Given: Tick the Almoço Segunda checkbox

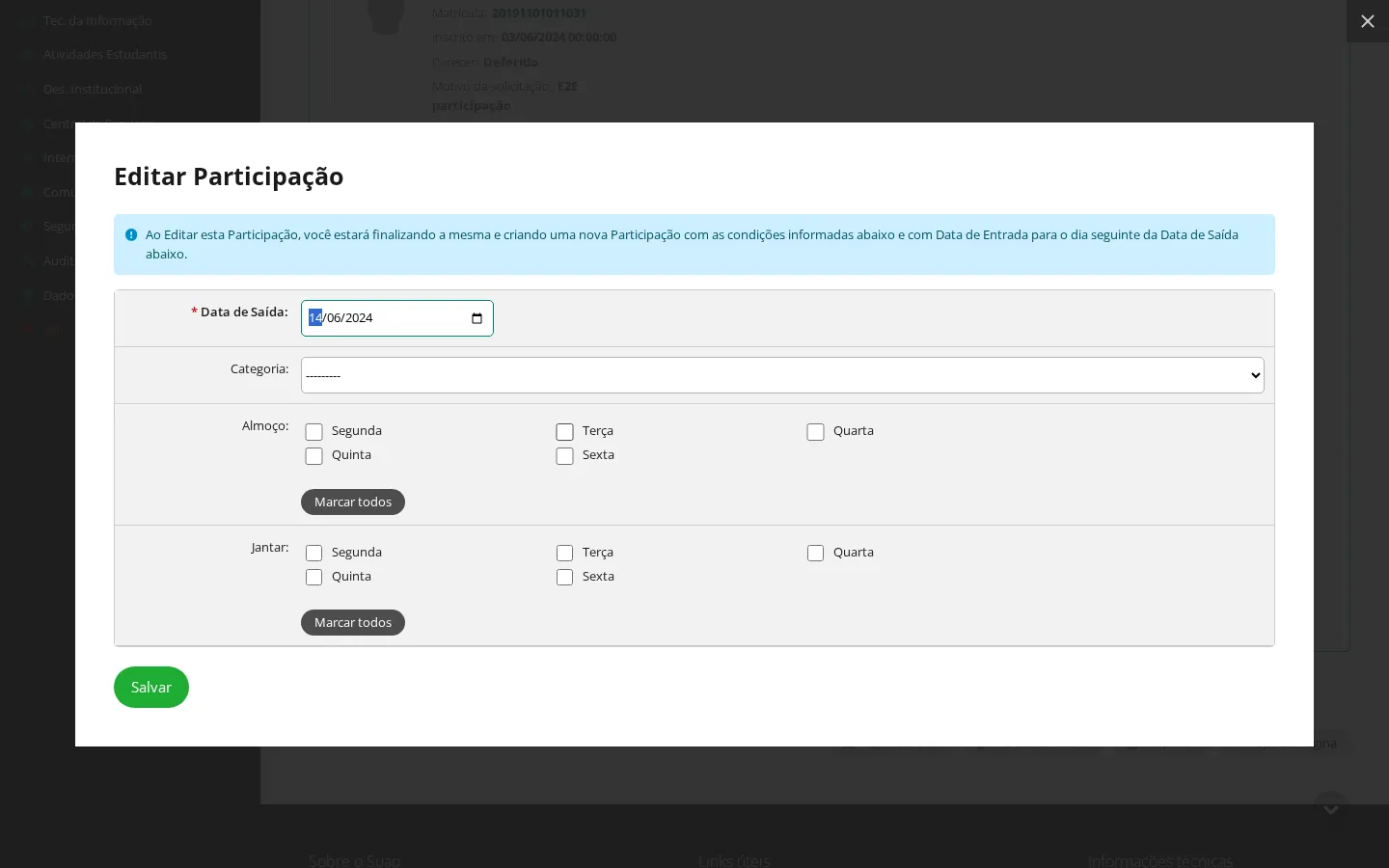Looking at the screenshot, I should coord(313,432).
